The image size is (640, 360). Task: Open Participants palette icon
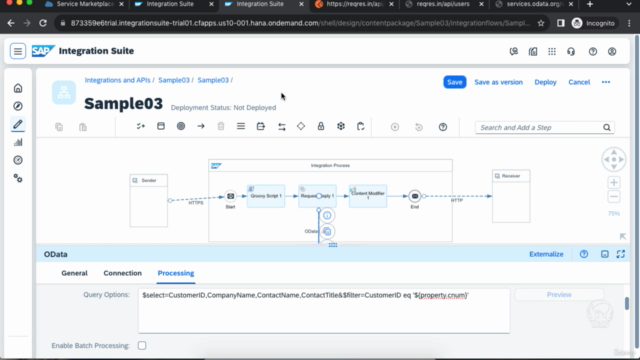click(x=141, y=127)
